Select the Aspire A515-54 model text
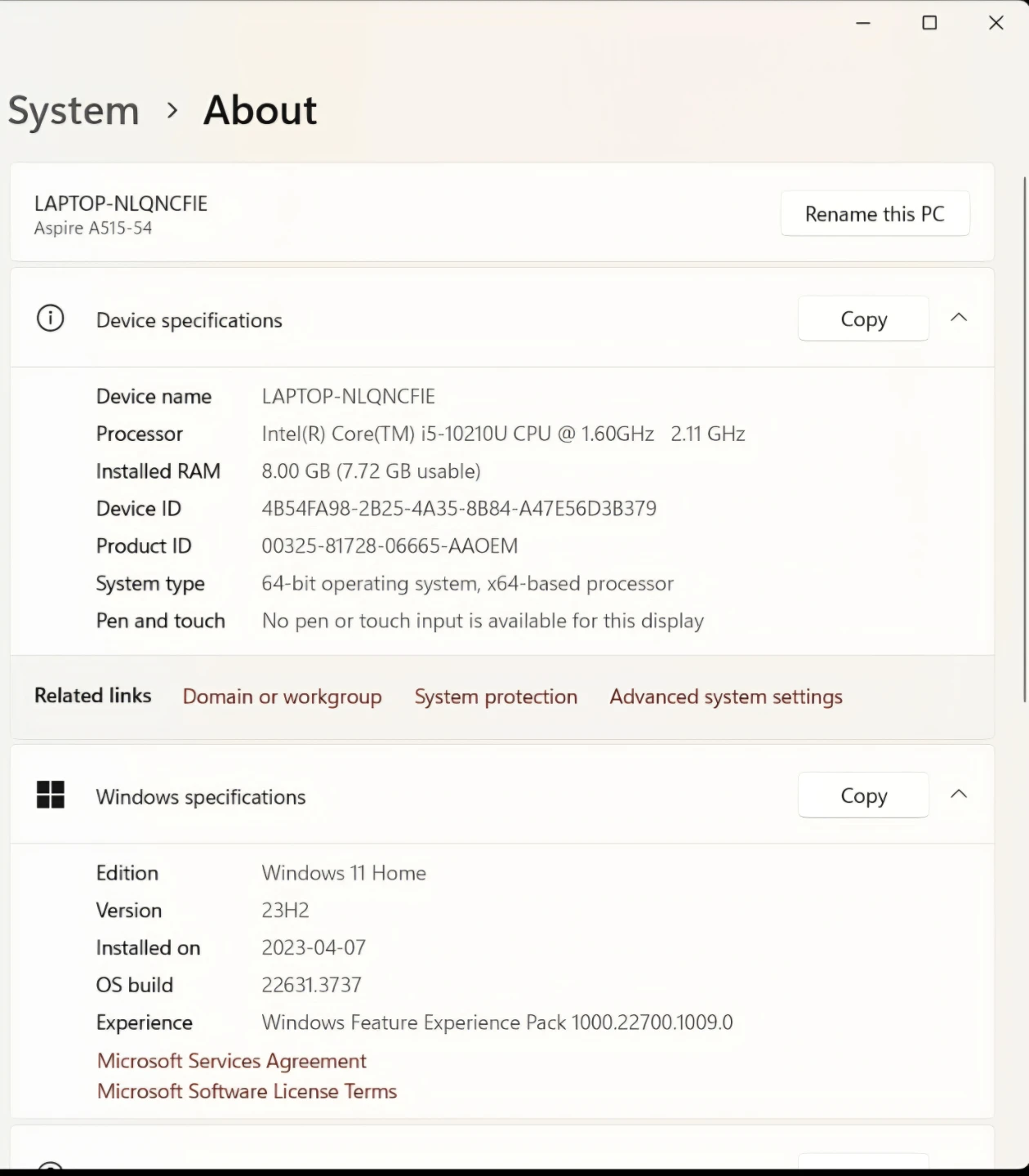1029x1176 pixels. (93, 228)
